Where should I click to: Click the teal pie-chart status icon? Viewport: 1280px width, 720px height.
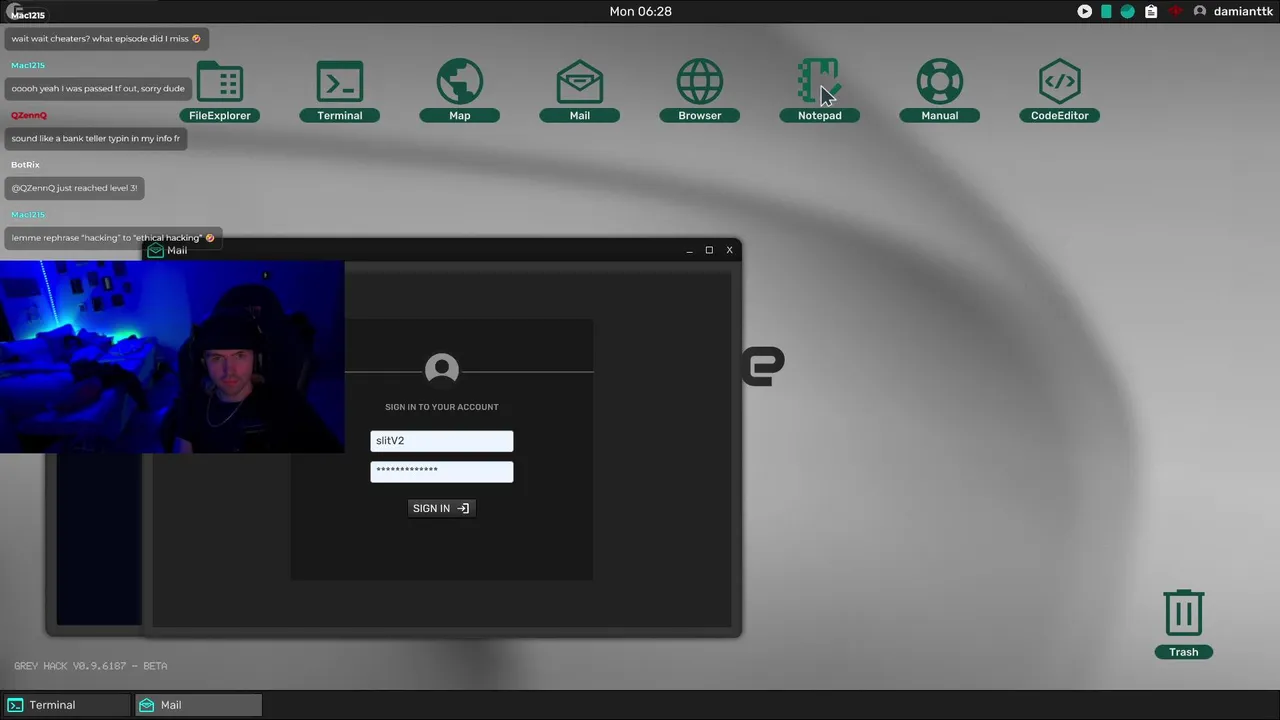(1128, 11)
